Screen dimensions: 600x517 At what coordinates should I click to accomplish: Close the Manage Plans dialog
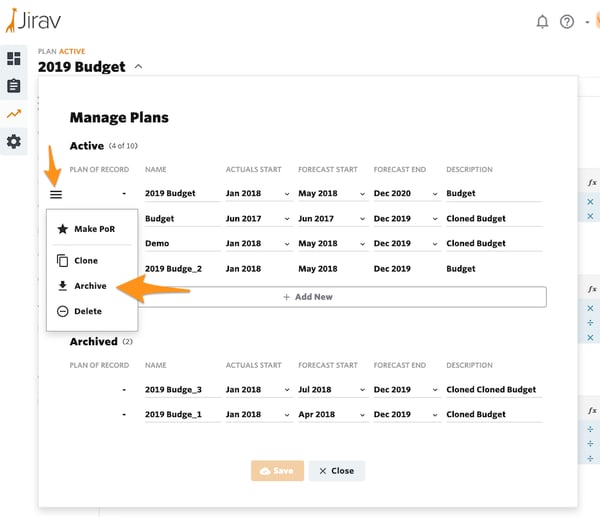[x=337, y=471]
